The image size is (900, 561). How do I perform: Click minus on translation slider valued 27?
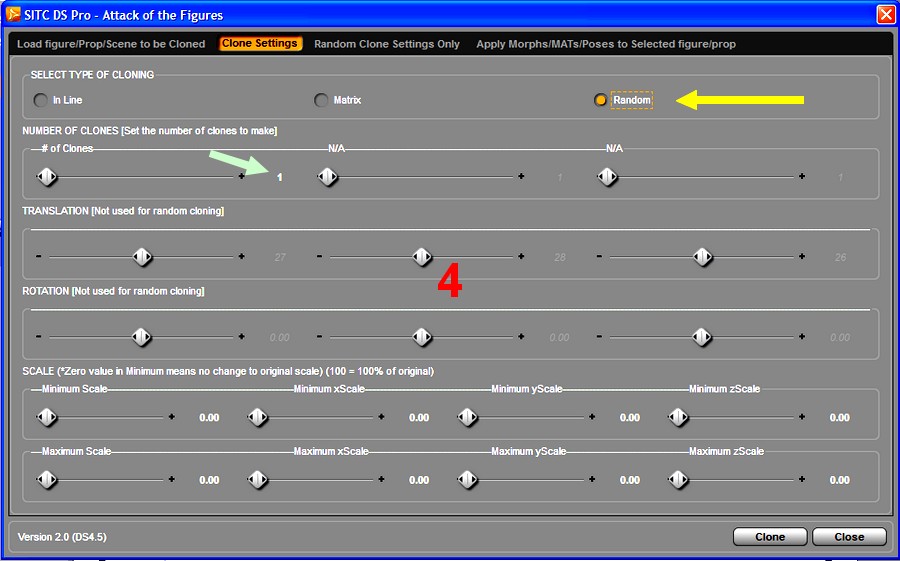[x=38, y=256]
